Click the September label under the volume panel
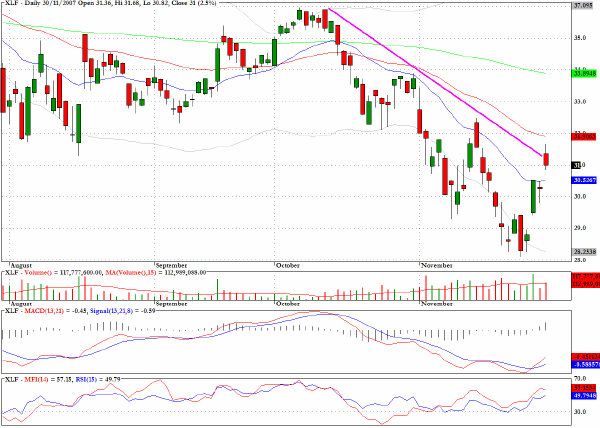 click(x=171, y=304)
